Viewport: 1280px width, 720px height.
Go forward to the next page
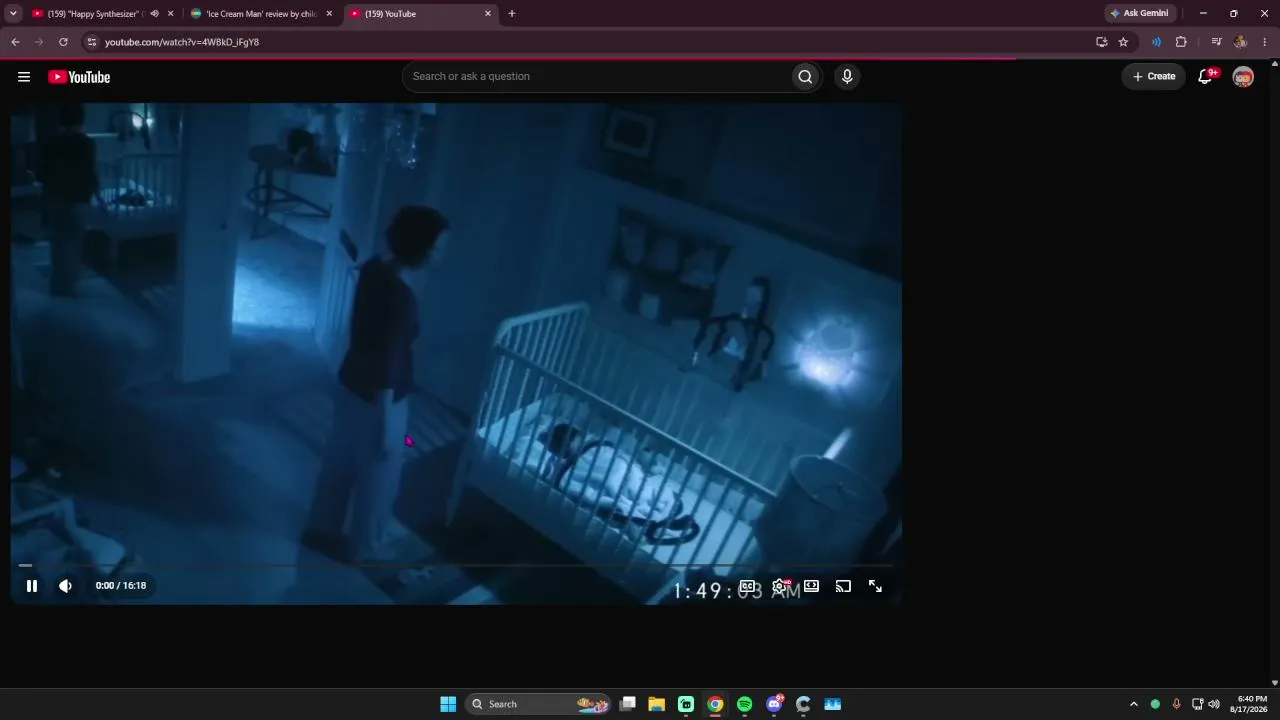click(39, 42)
